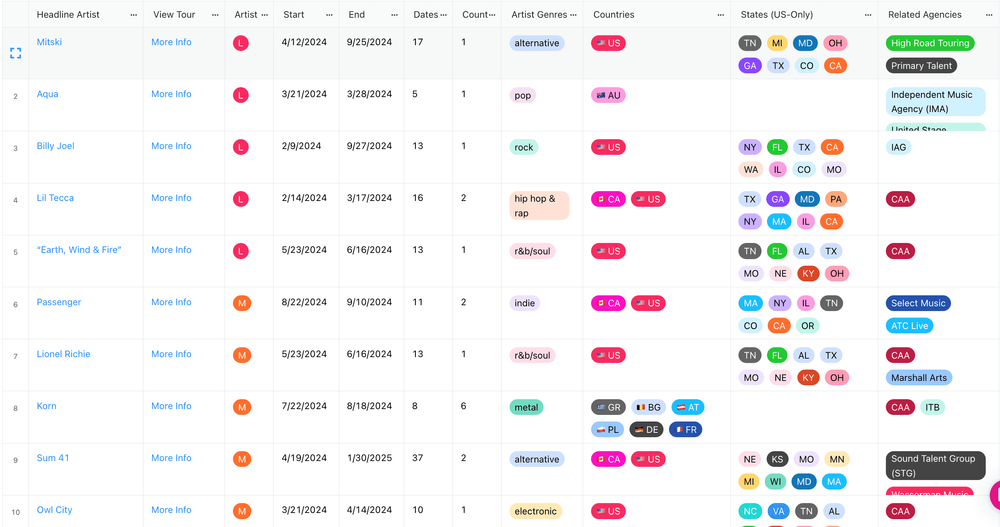Click More Info in the Korn row
Image resolution: width=1000 pixels, height=527 pixels.
pos(171,406)
